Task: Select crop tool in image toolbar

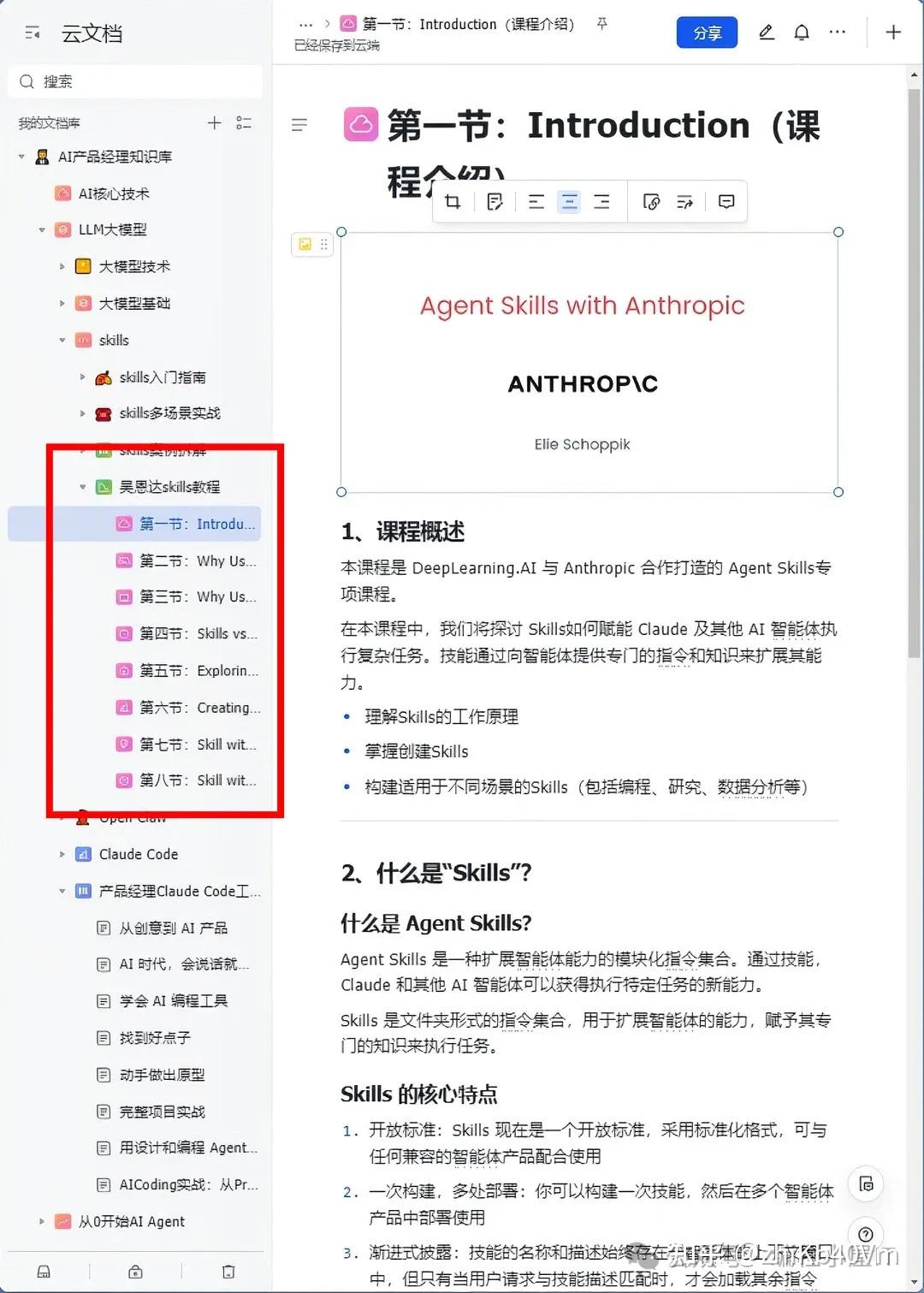Action: [x=453, y=202]
